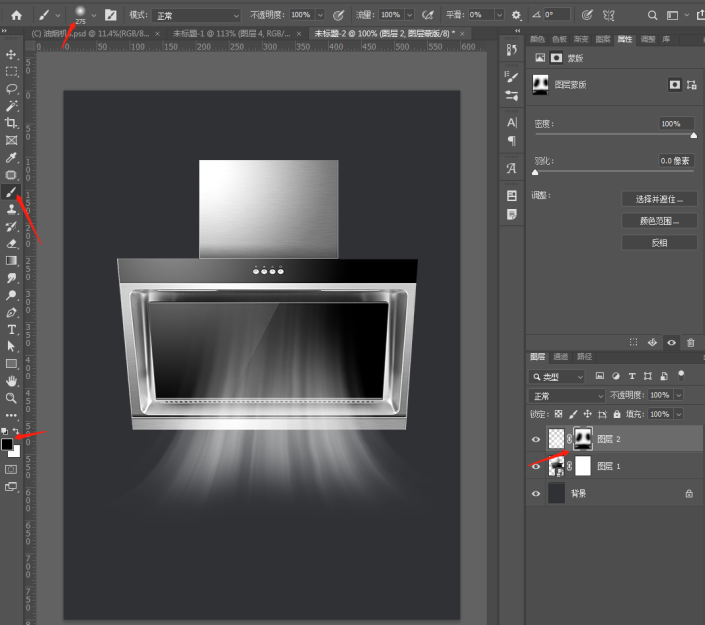Select the Eraser tool
The image size is (705, 625).
11,244
